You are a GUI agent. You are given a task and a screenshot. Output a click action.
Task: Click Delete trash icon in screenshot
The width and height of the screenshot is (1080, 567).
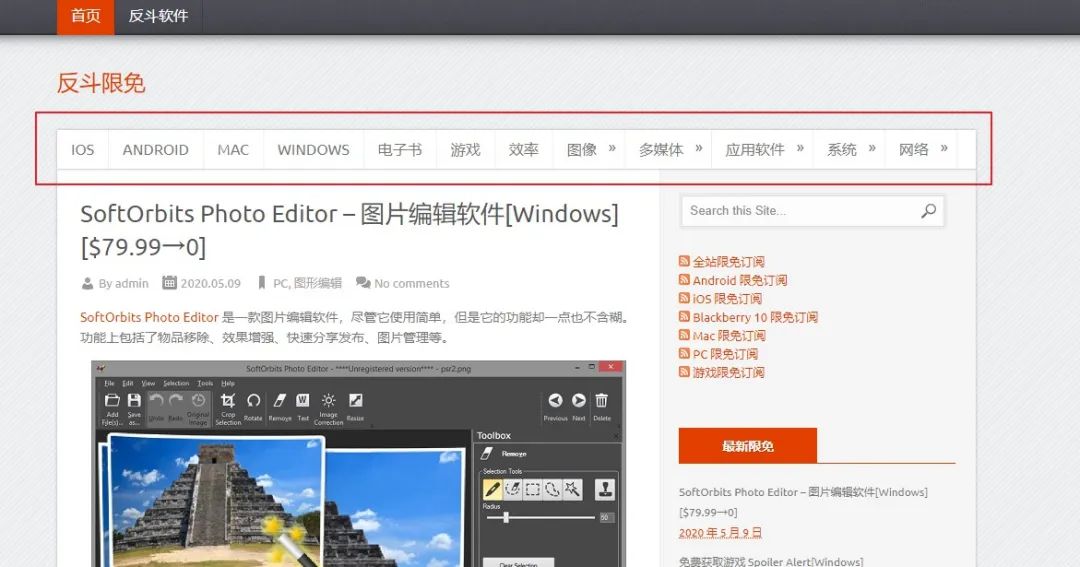coord(602,400)
